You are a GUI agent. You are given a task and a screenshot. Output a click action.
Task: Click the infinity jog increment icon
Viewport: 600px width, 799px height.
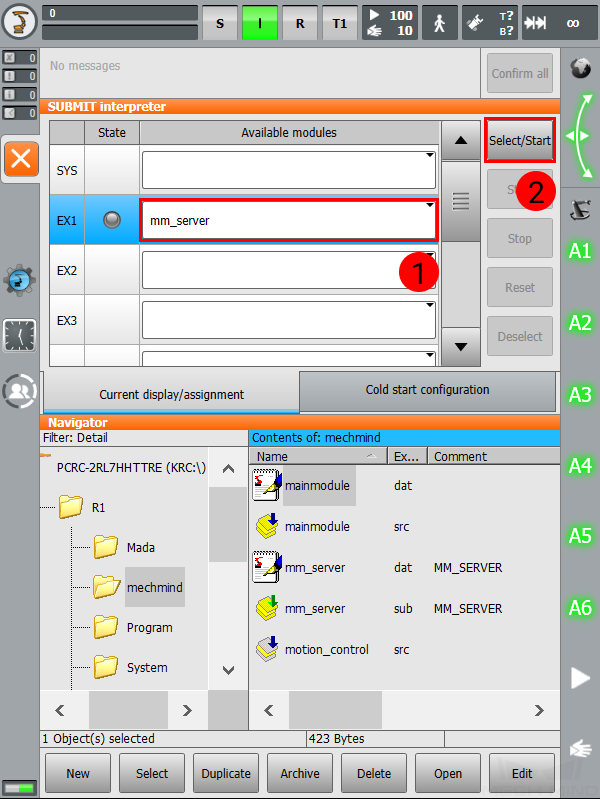pos(573,23)
